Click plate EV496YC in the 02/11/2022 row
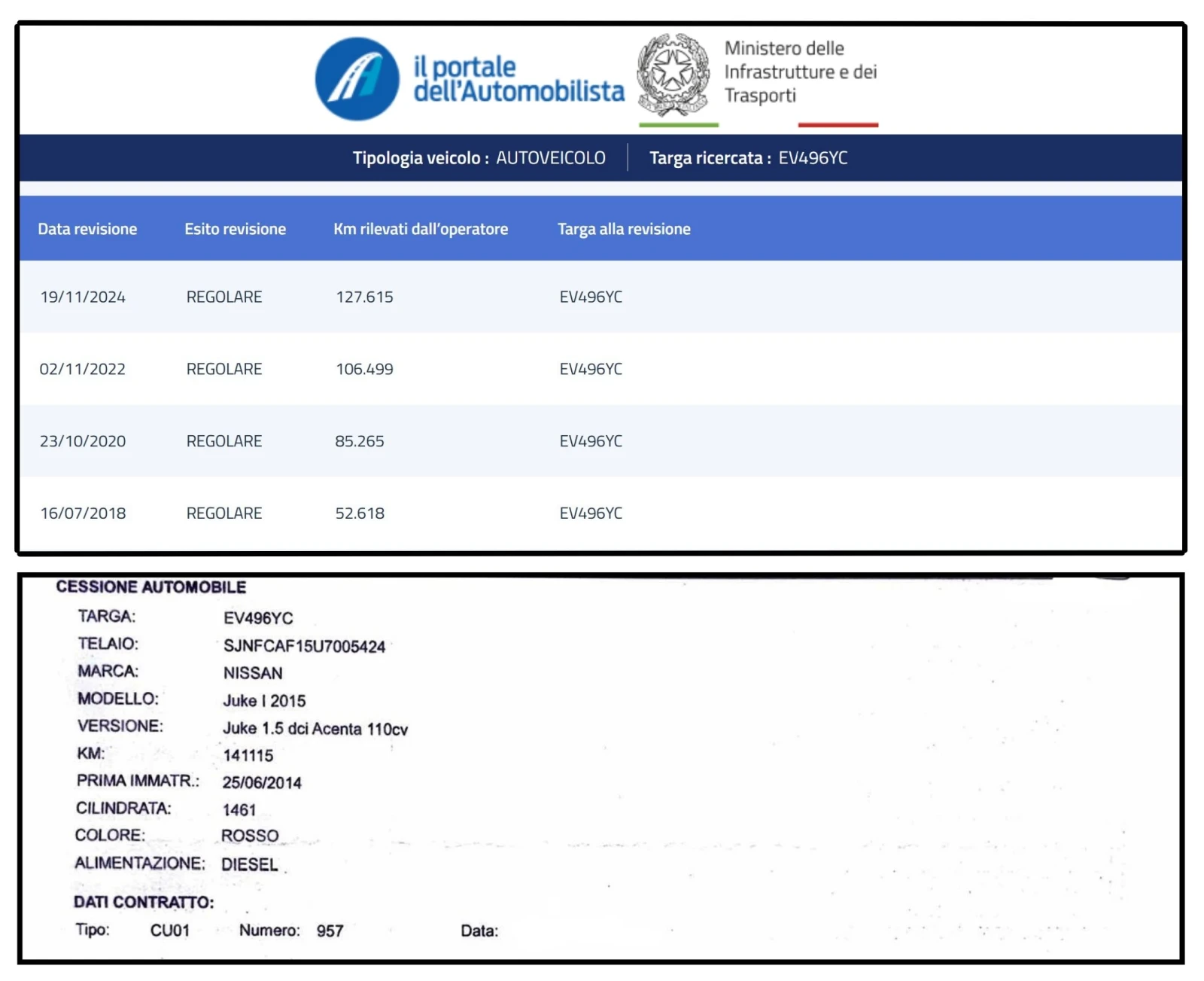This screenshot has width=1204, height=981. 591,370
